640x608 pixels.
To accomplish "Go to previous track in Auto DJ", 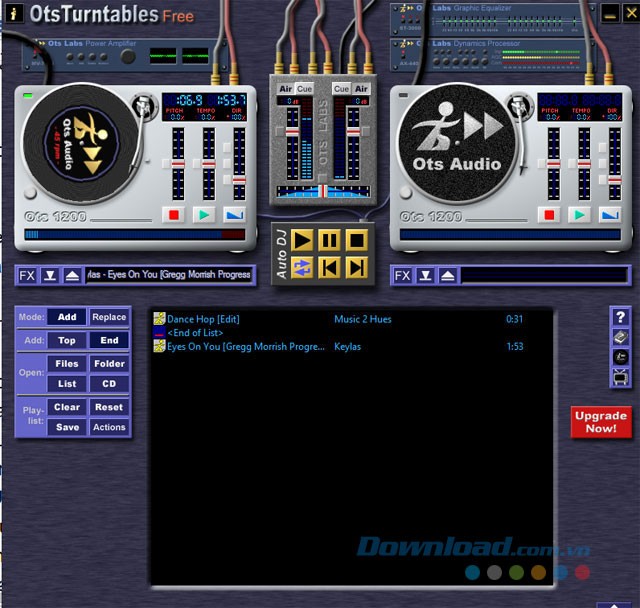I will 329,267.
